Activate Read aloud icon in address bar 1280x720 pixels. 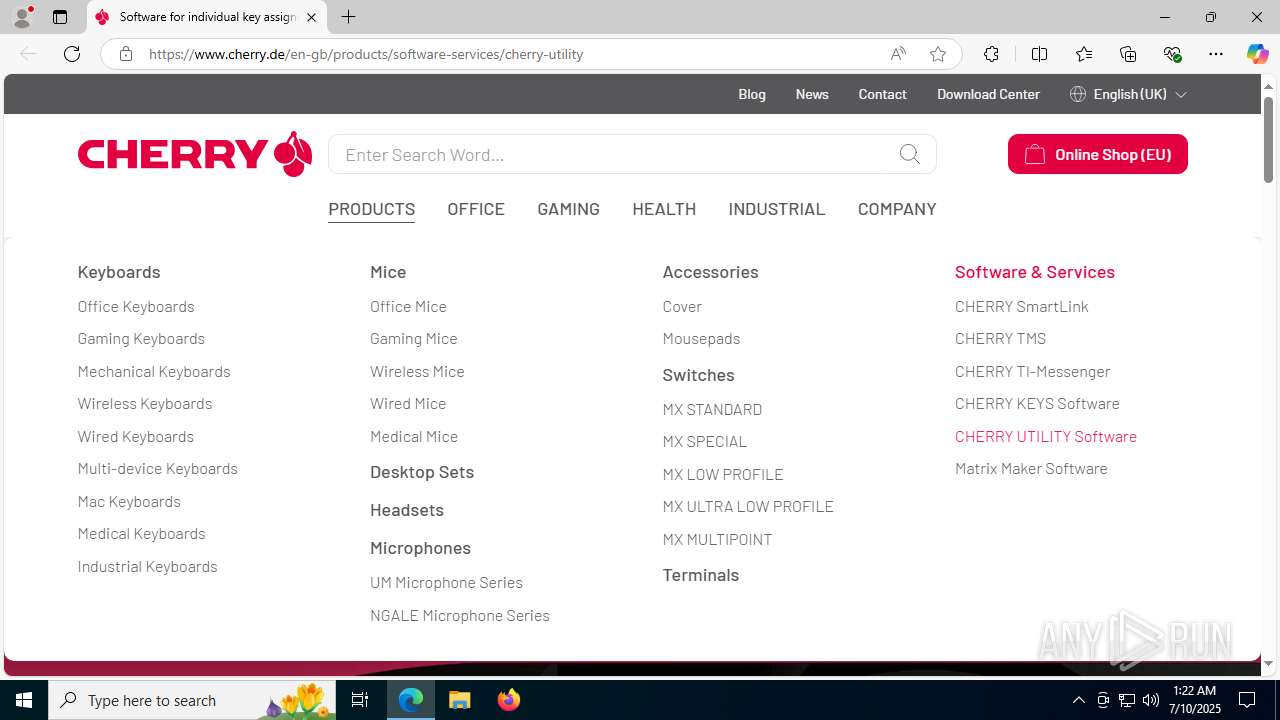point(898,54)
